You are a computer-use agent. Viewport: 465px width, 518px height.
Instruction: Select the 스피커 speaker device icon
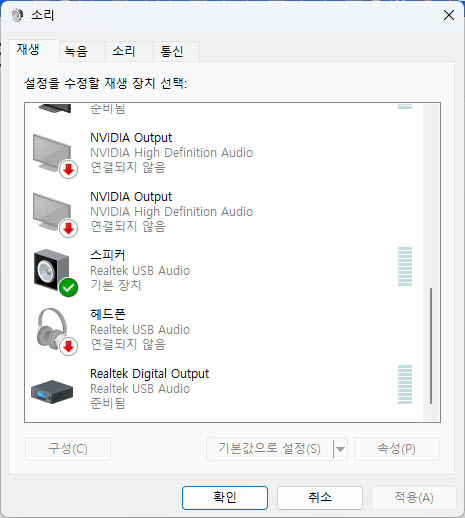pyautogui.click(x=55, y=273)
